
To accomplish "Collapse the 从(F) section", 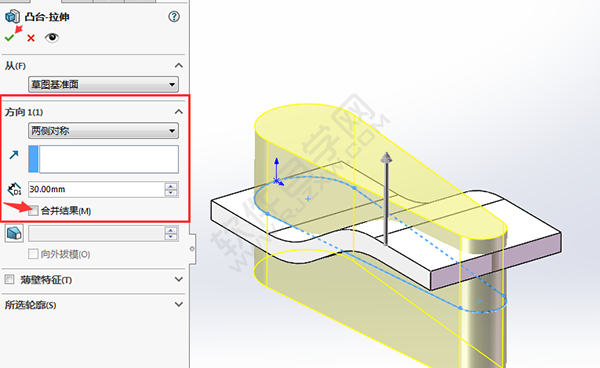I will click(x=179, y=65).
